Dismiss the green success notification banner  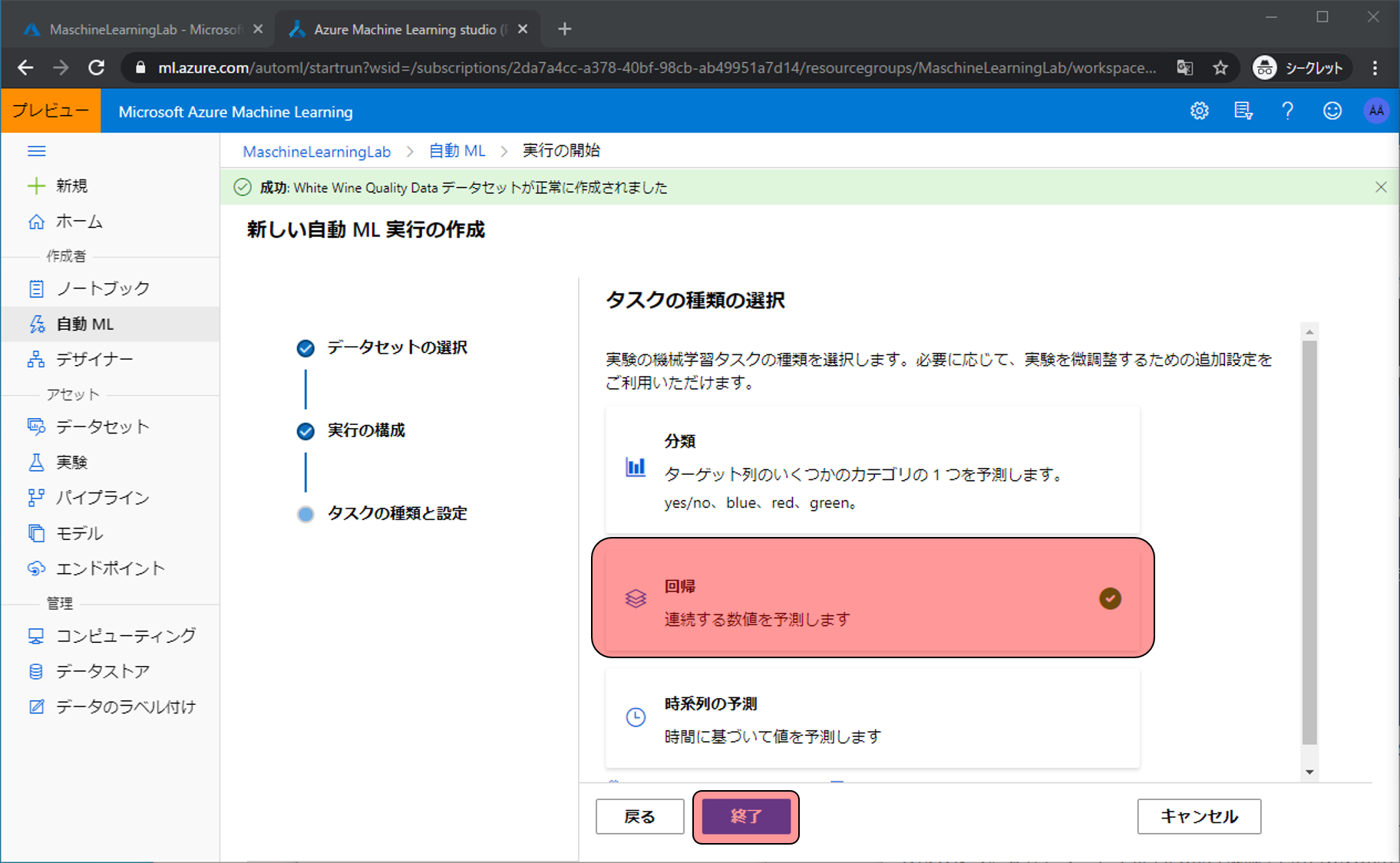[x=1380, y=187]
